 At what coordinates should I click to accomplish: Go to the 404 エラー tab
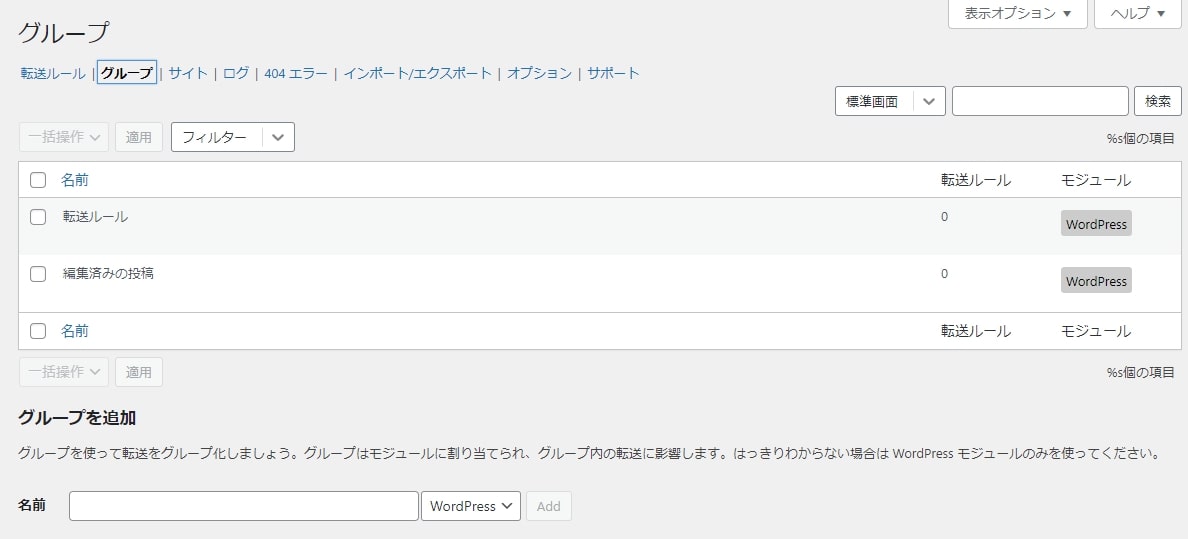point(295,74)
